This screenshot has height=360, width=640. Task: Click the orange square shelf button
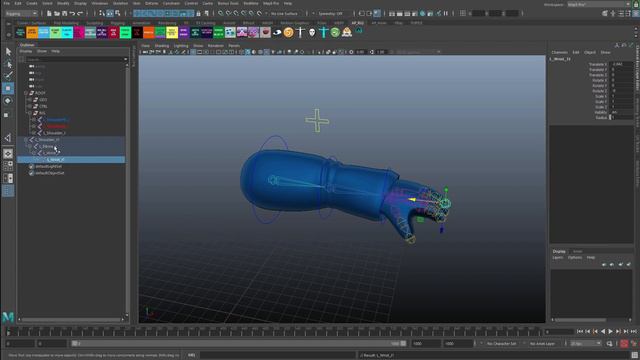click(x=32, y=32)
